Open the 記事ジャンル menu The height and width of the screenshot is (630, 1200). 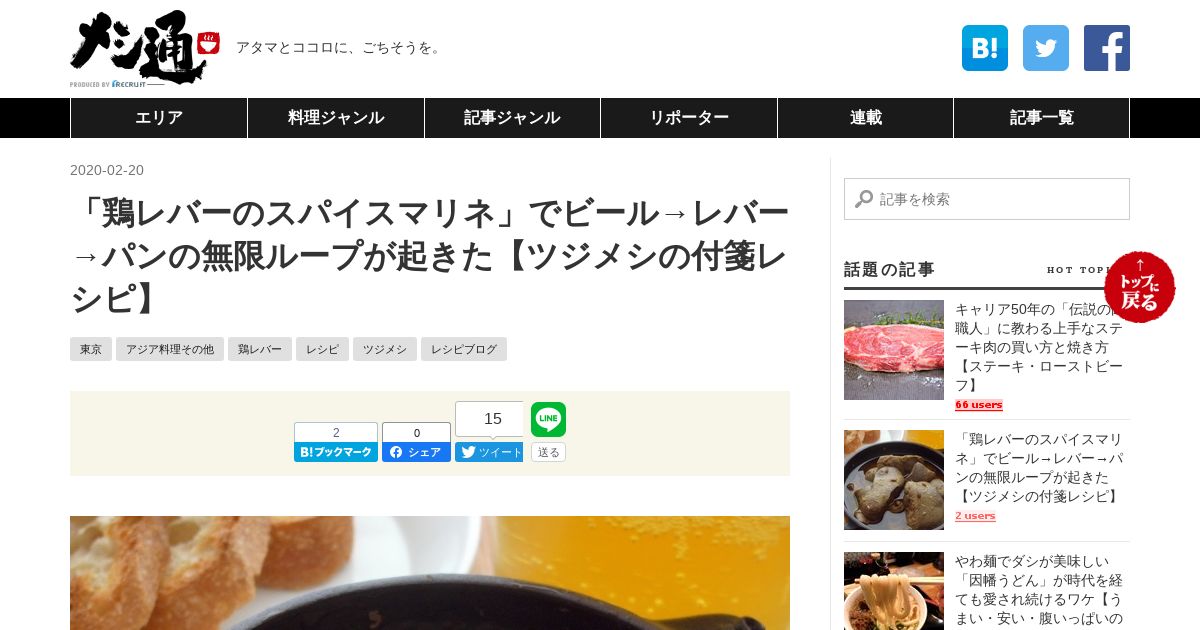click(x=512, y=118)
